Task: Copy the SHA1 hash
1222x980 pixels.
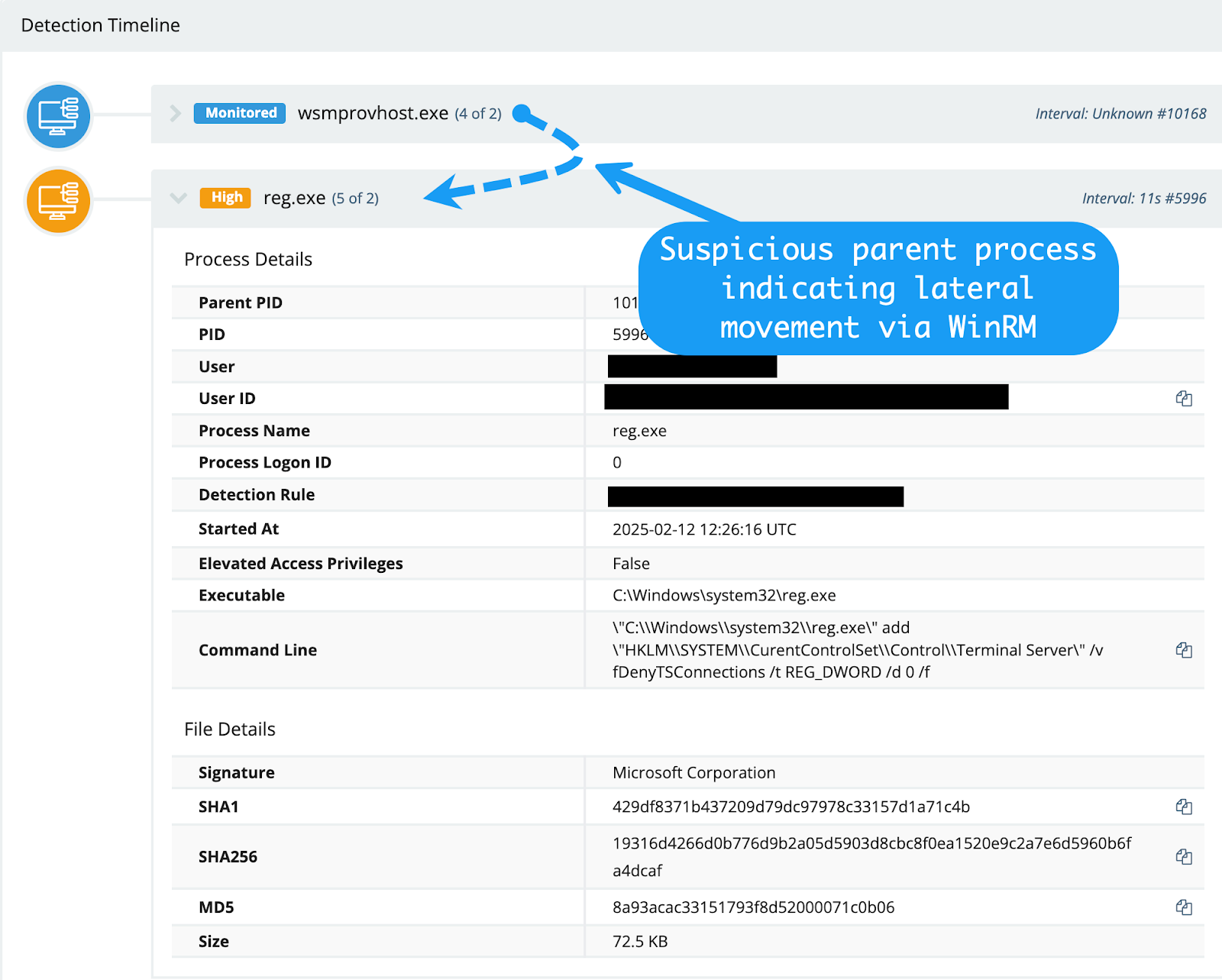Action: pos(1183,806)
